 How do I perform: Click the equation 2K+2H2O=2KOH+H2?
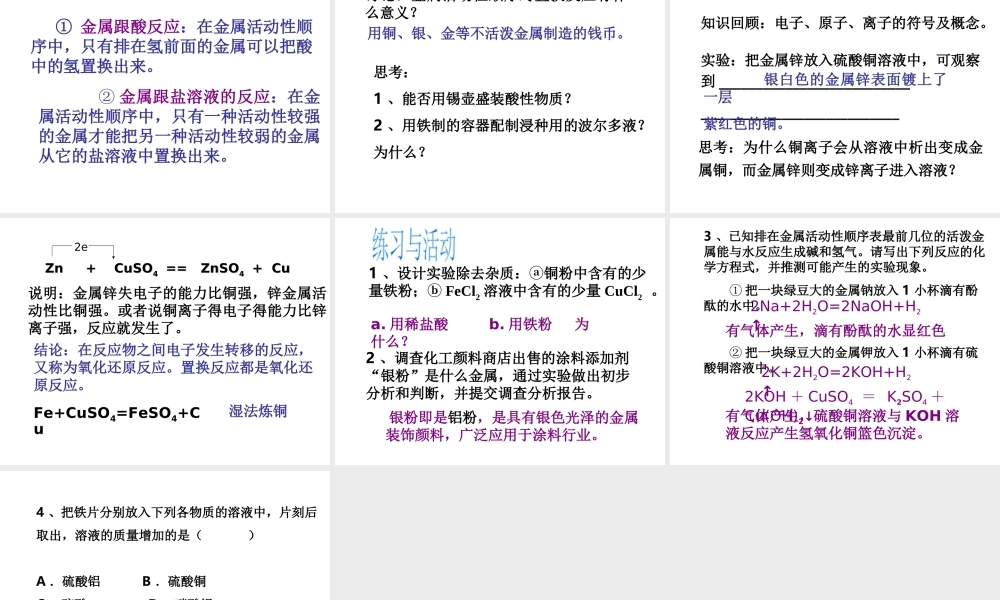tap(836, 373)
